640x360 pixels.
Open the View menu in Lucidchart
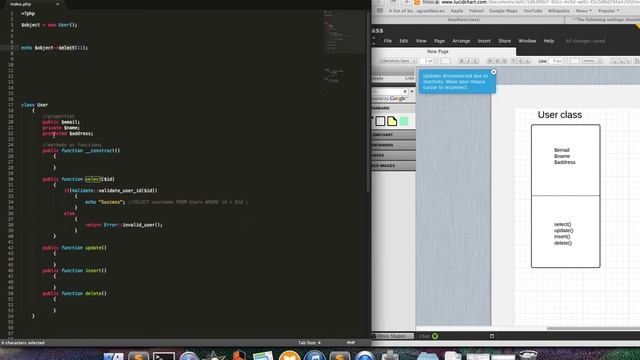tap(421, 41)
